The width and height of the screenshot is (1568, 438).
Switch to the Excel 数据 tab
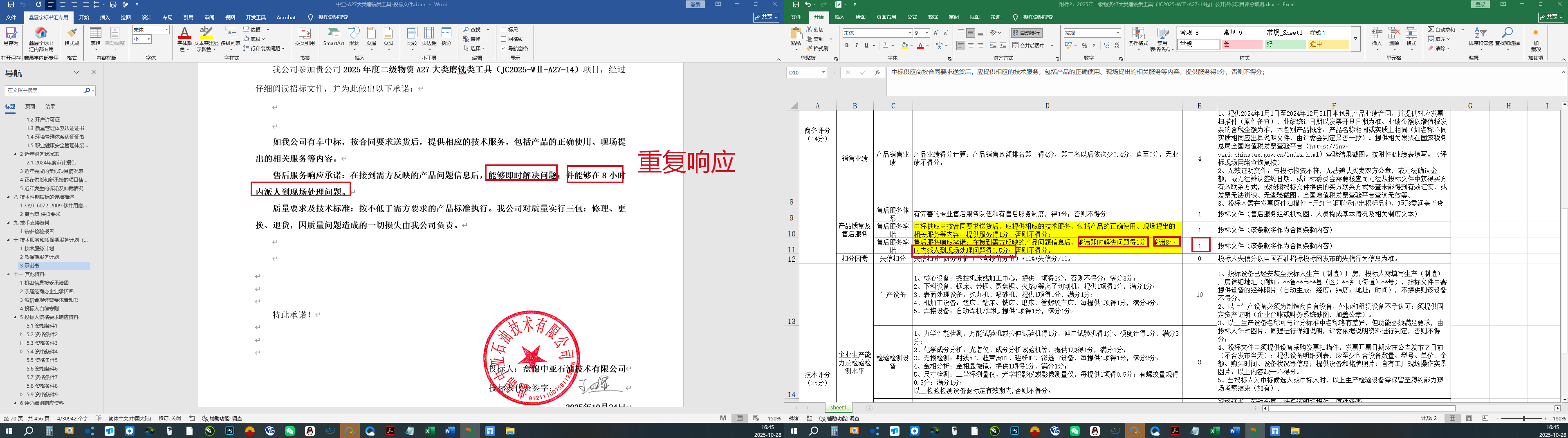click(x=933, y=18)
